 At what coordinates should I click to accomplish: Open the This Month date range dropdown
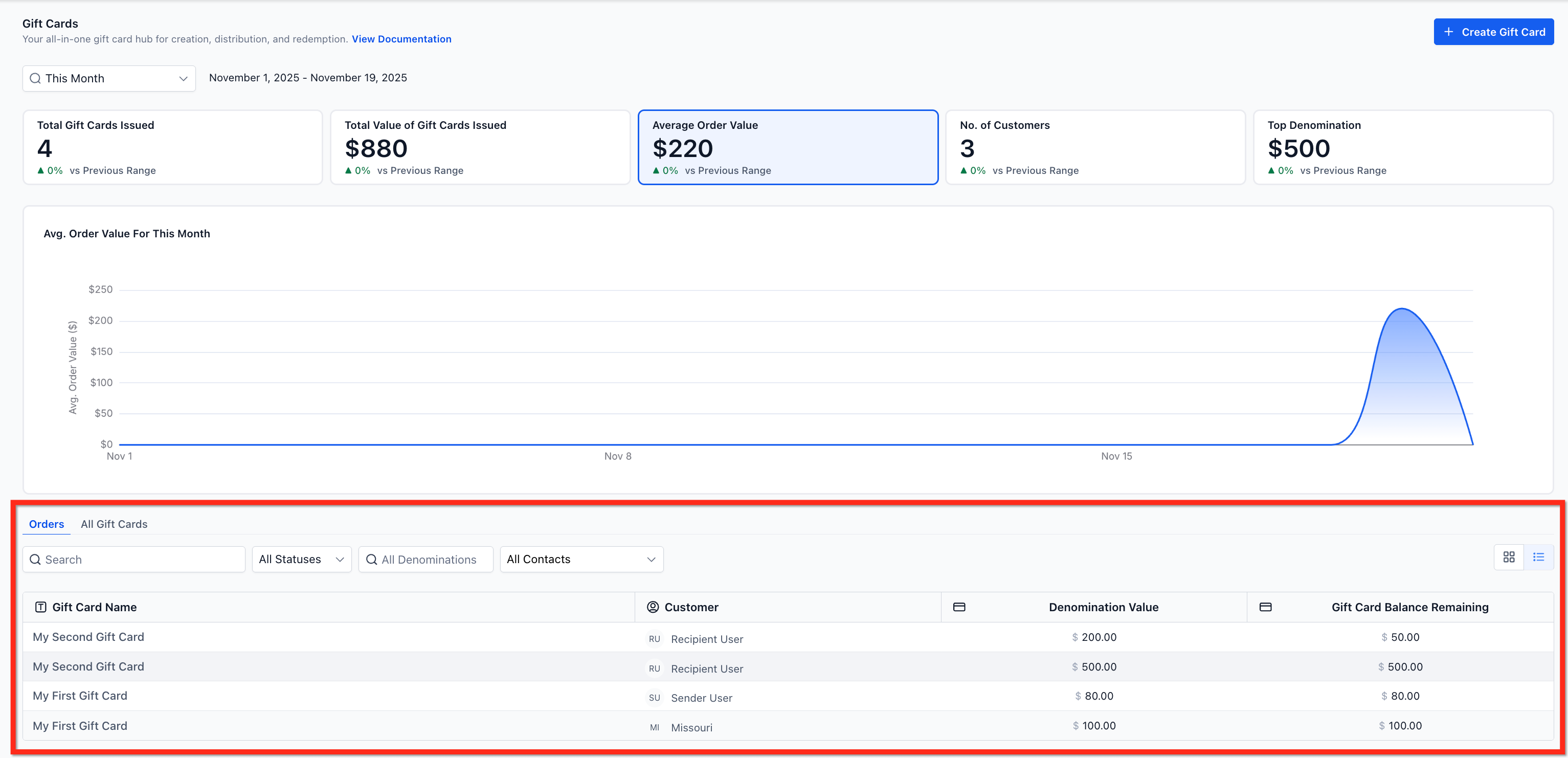109,79
